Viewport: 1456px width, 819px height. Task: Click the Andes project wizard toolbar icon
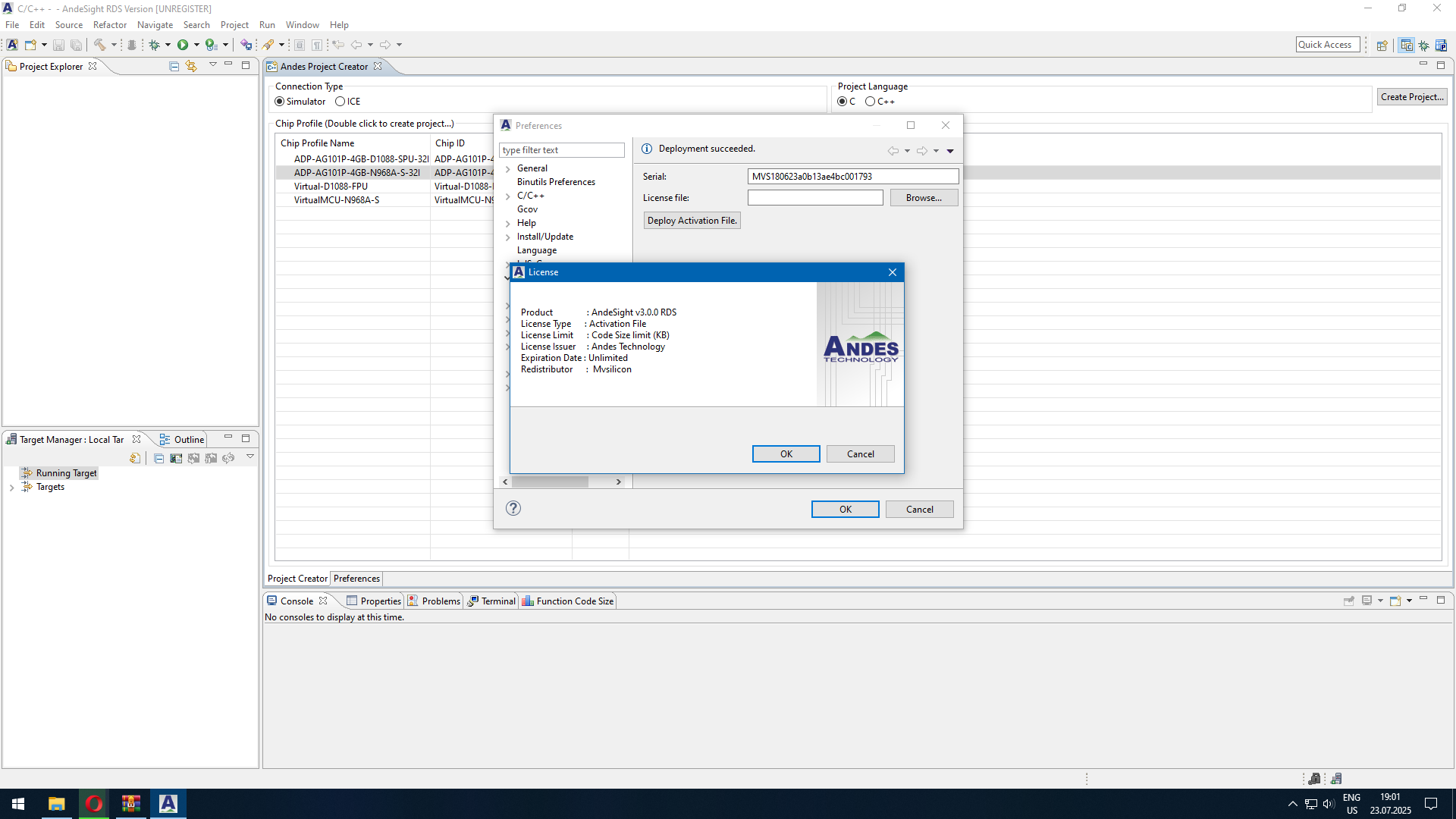(12, 45)
